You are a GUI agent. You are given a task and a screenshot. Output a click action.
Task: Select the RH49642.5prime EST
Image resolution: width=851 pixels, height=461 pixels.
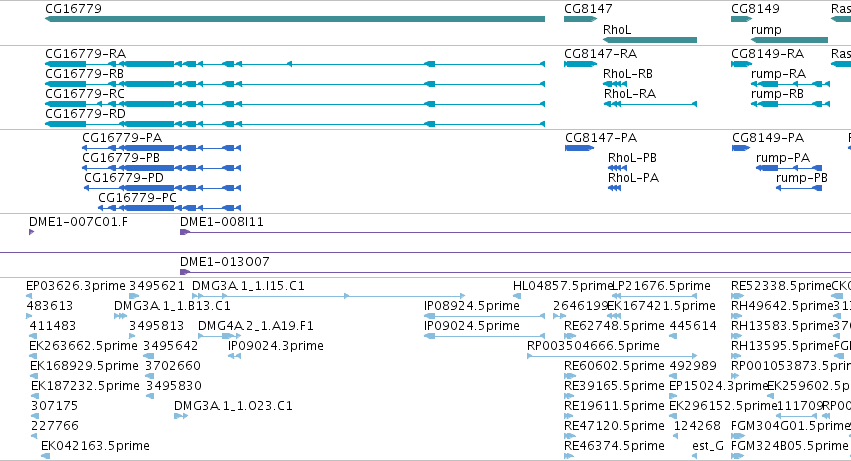coord(737,316)
